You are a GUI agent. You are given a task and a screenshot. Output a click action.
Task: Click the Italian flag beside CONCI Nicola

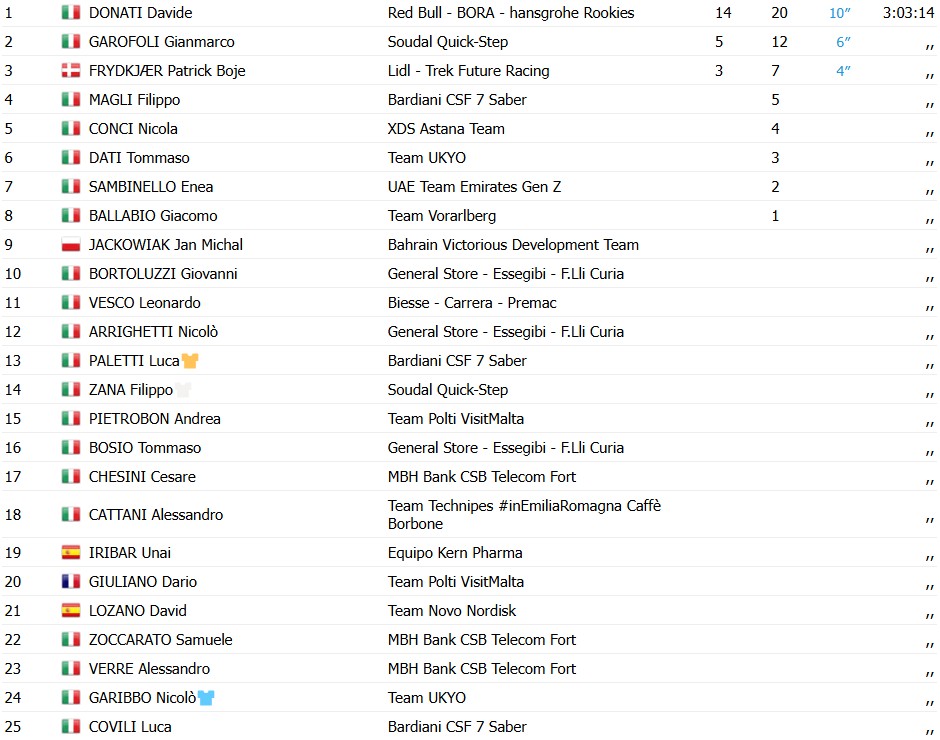click(x=71, y=128)
